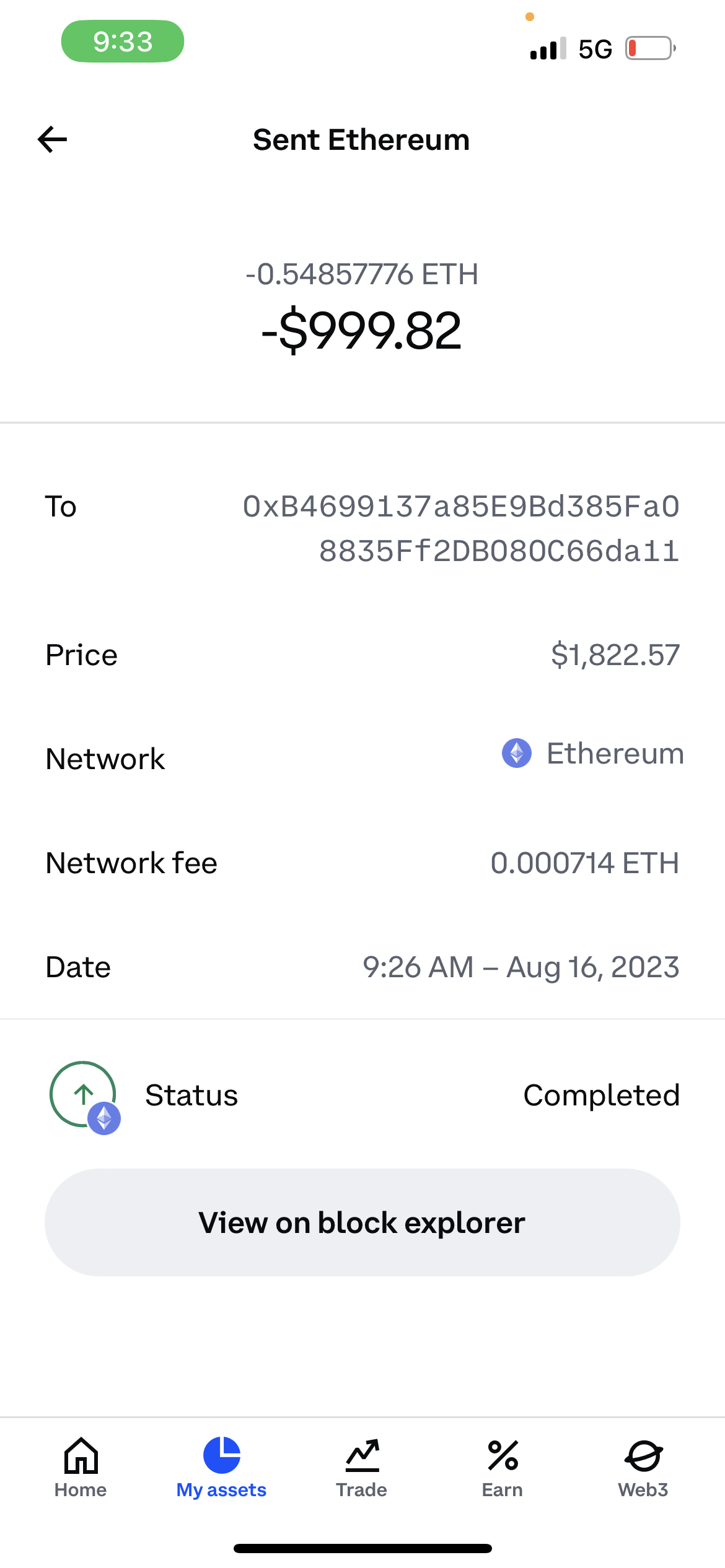The width and height of the screenshot is (725, 1568).
Task: Tap the Earn percent icon
Action: 503,1455
